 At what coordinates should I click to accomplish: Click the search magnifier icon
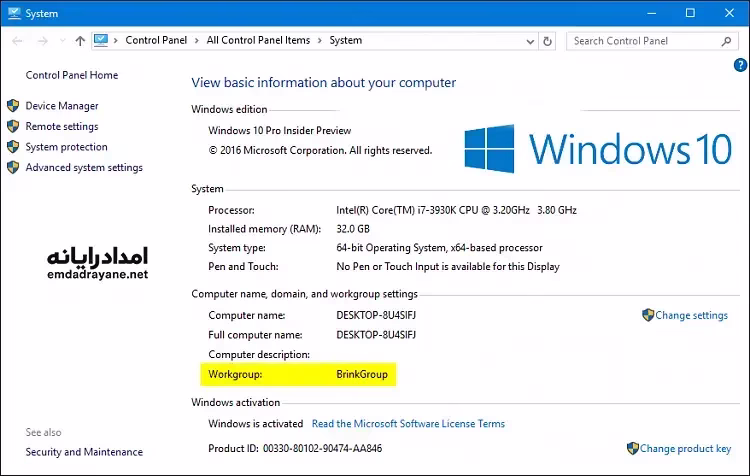point(727,41)
